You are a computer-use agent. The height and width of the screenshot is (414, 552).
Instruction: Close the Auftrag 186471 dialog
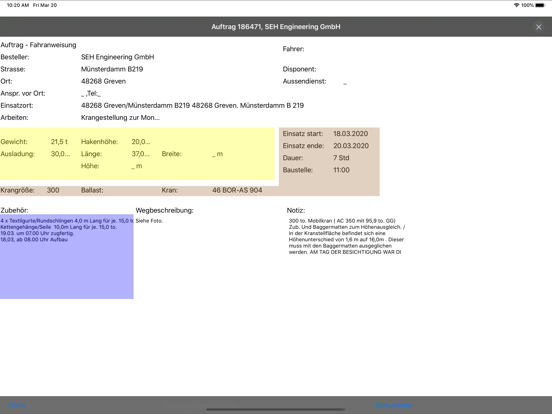point(538,27)
